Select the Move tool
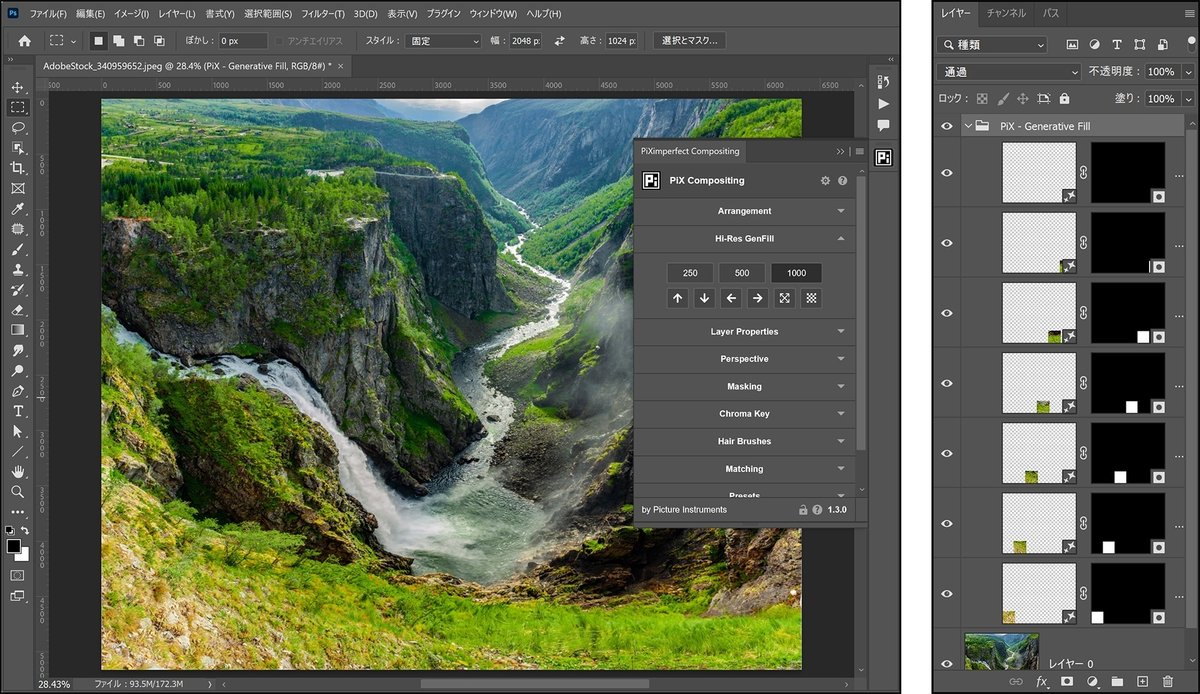Image resolution: width=1200 pixels, height=694 pixels. (x=18, y=88)
